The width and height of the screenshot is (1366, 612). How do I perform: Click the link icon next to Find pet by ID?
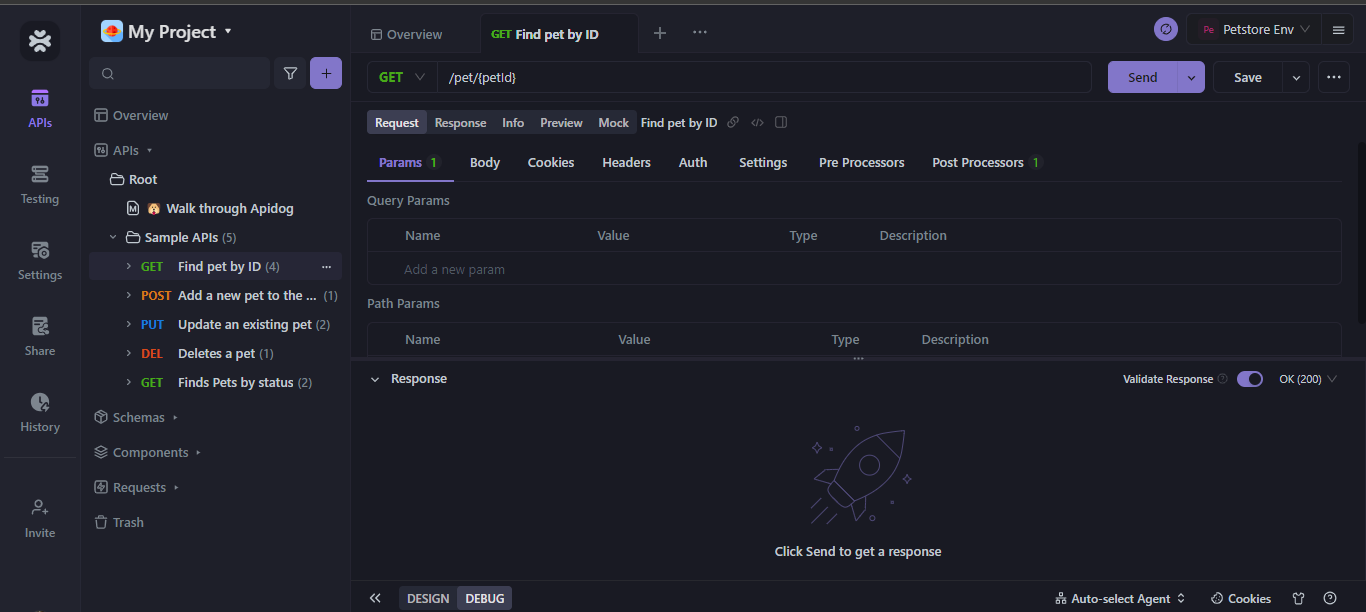[733, 123]
